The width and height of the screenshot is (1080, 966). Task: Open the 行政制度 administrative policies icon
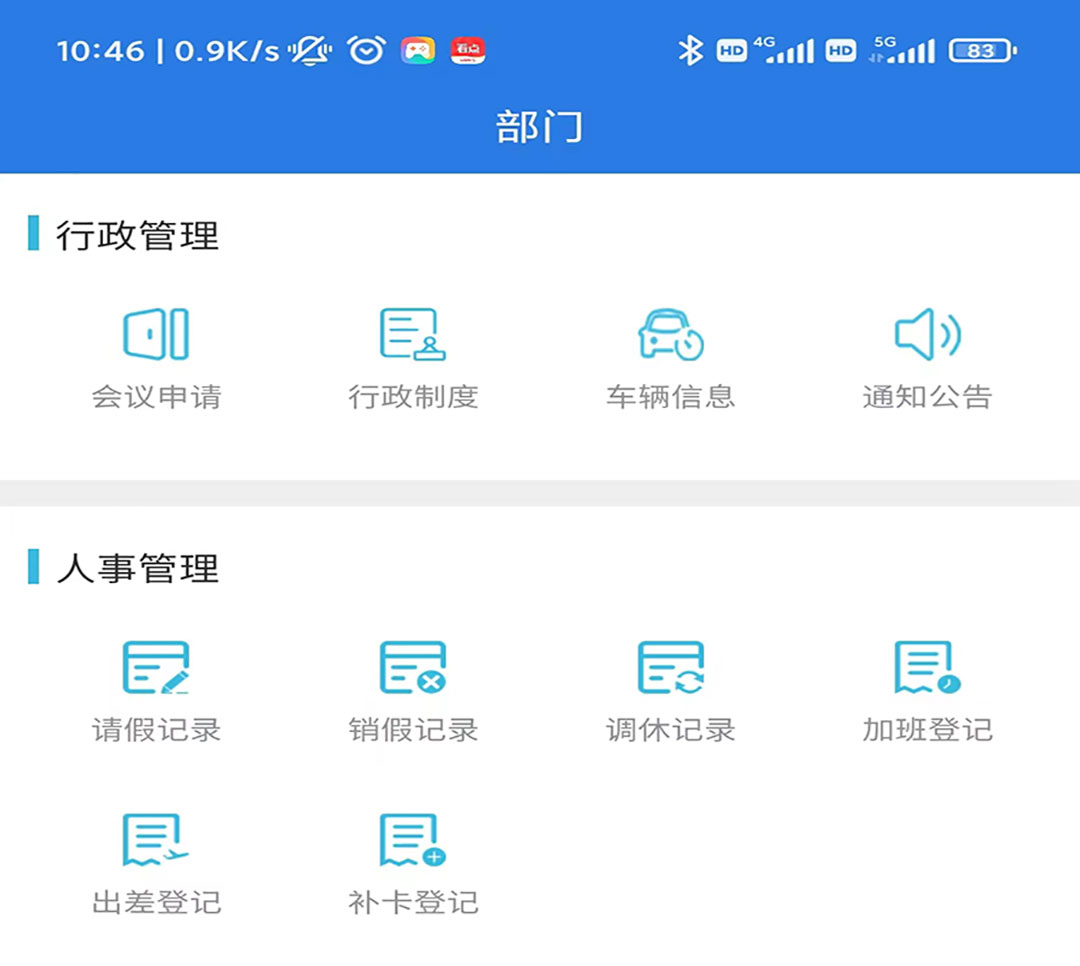[x=413, y=334]
